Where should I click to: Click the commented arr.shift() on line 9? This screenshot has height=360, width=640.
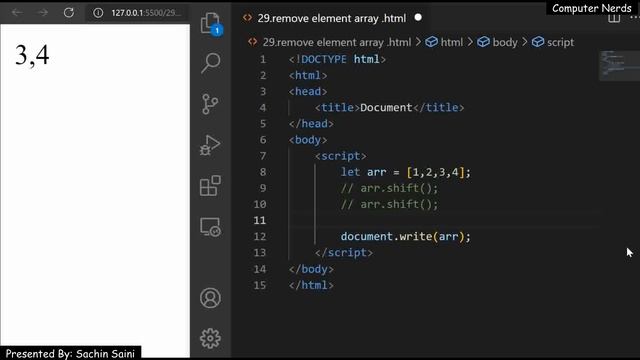click(389, 188)
